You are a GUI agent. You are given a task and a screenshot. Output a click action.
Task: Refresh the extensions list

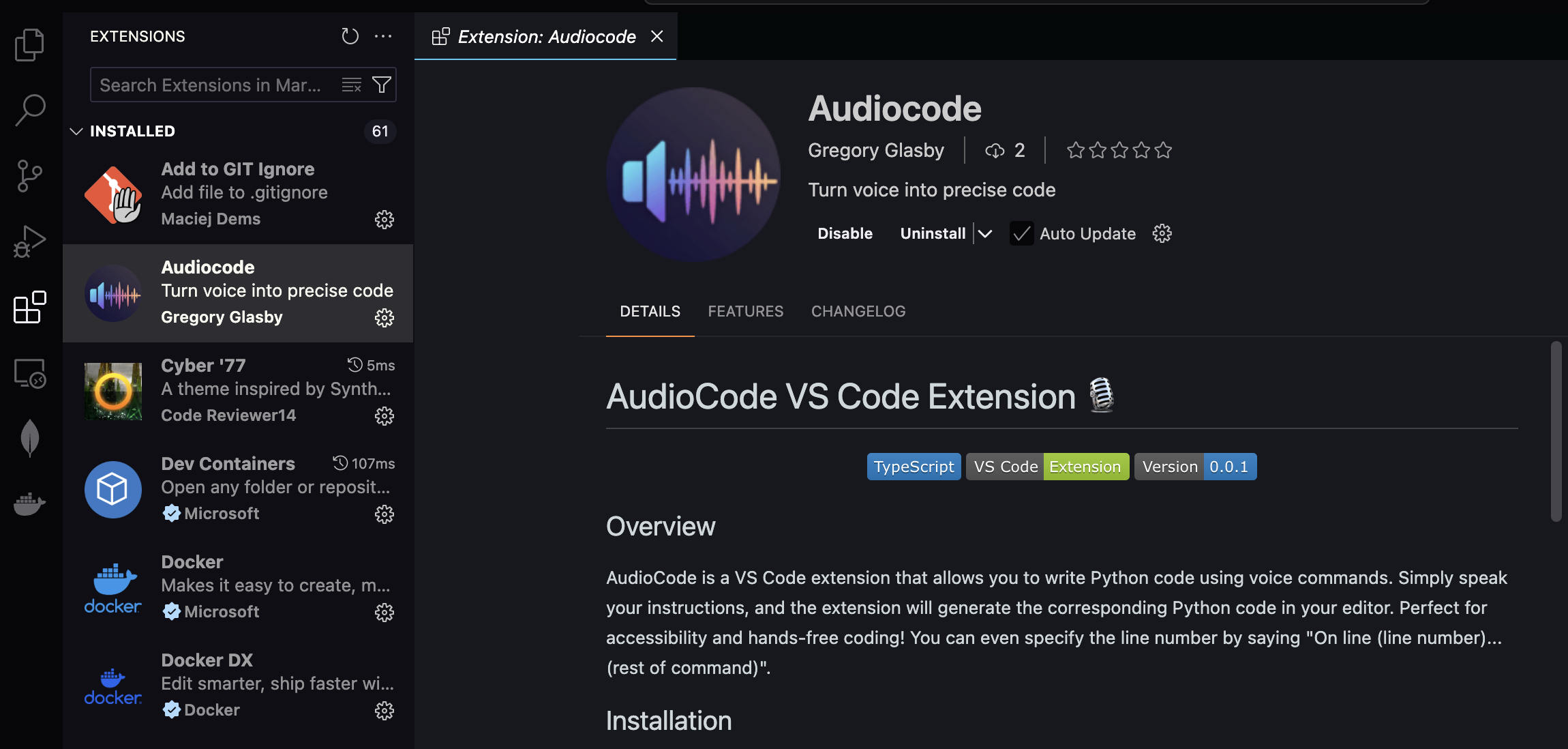point(350,36)
